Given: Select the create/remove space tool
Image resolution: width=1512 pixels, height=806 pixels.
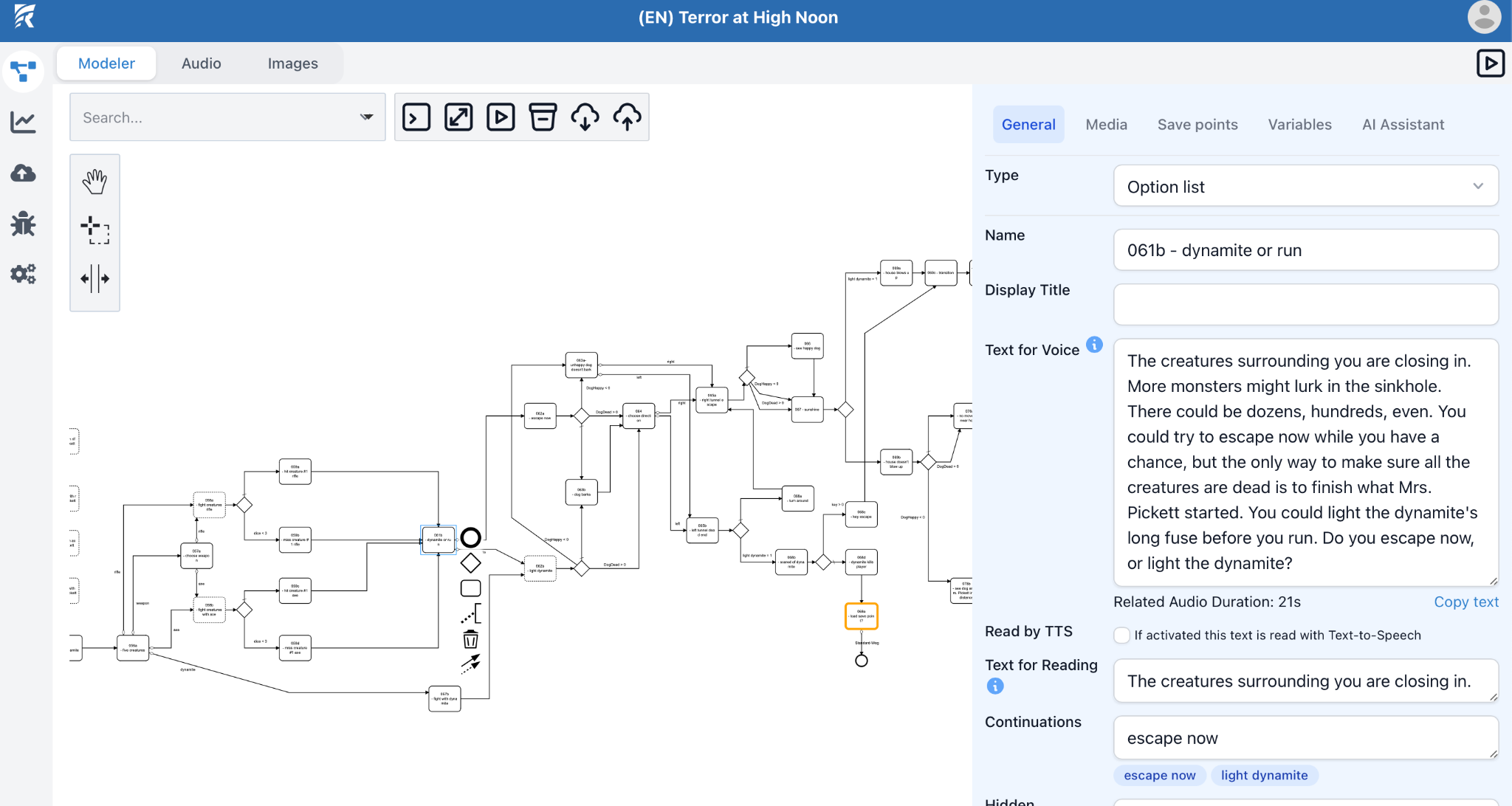Looking at the screenshot, I should pos(94,279).
